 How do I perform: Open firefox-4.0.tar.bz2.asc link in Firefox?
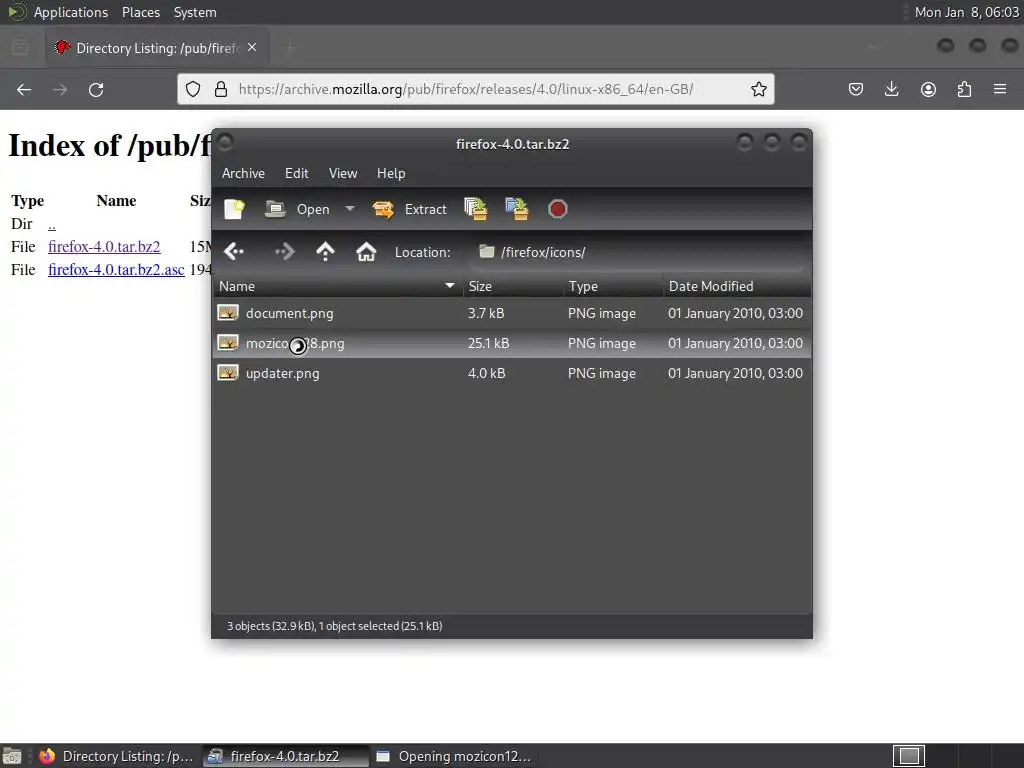pos(116,270)
